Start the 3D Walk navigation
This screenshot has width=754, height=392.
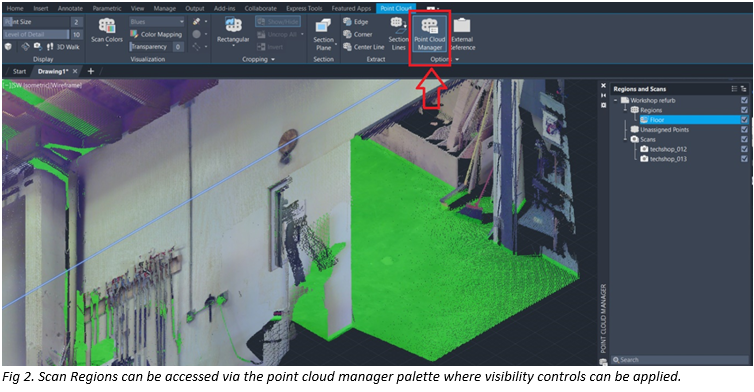[63, 47]
